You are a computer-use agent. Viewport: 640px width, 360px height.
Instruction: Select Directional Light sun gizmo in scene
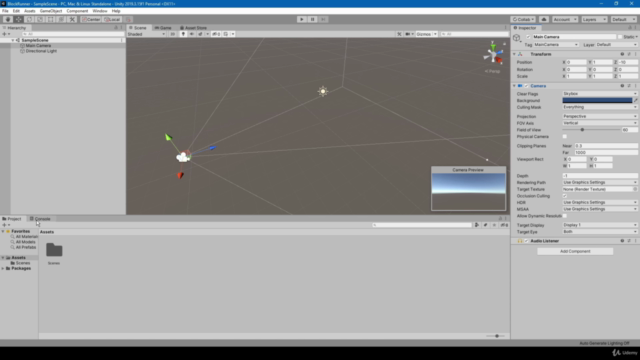tap(323, 91)
